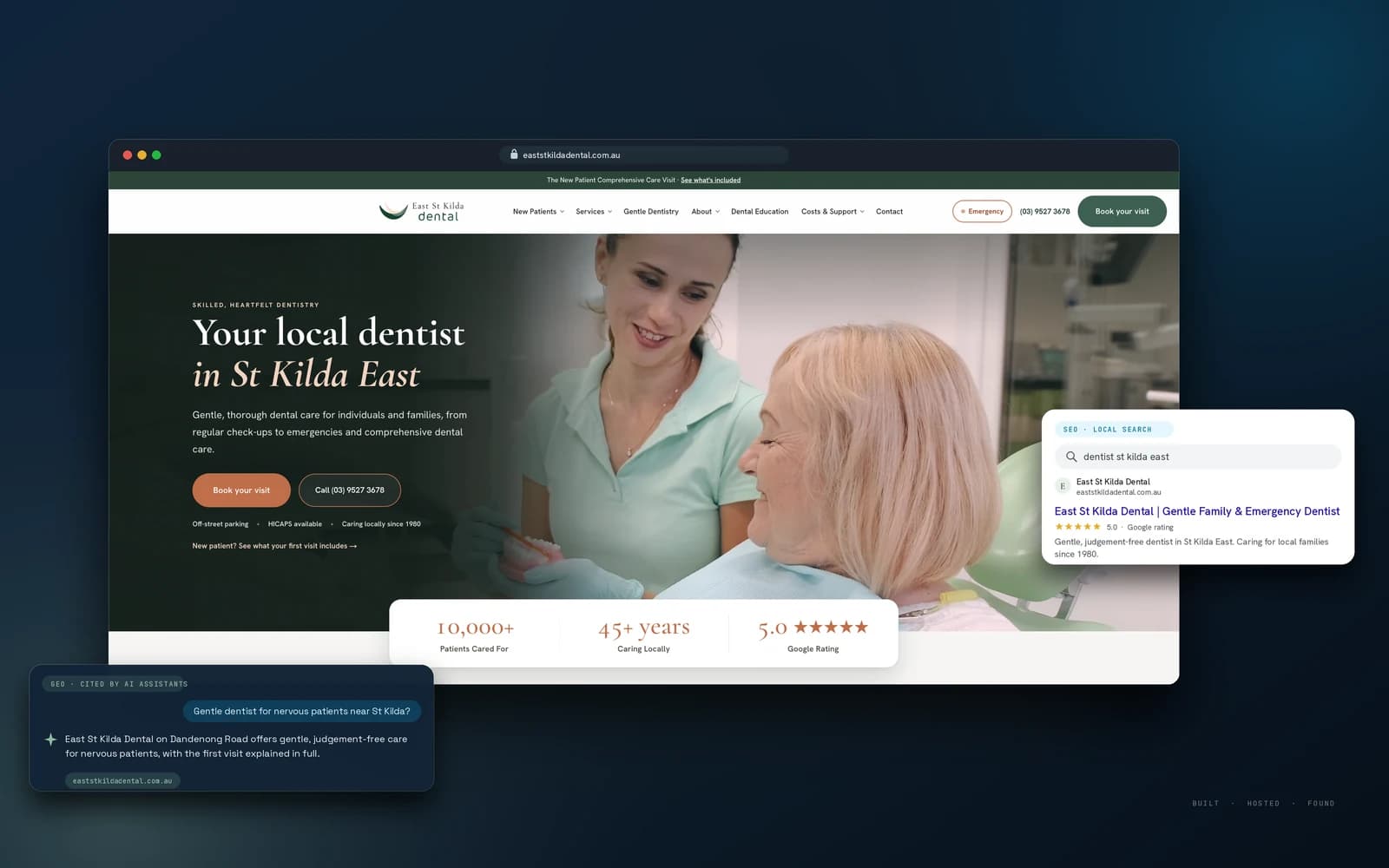This screenshot has width=1389, height=868.
Task: Click the East St Kilda dental logo
Action: pyautogui.click(x=422, y=212)
